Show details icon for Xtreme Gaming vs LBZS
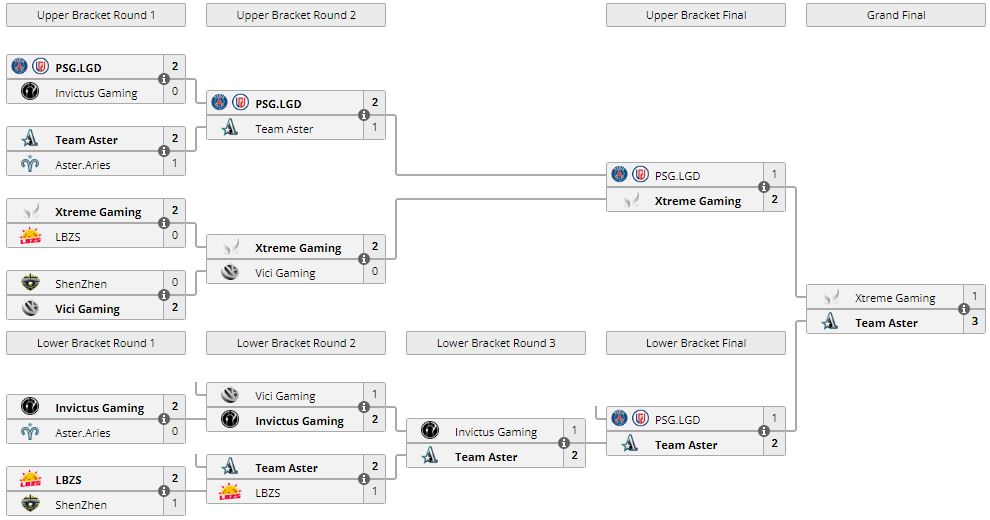Screen dimensions: 990x520 click(164, 224)
